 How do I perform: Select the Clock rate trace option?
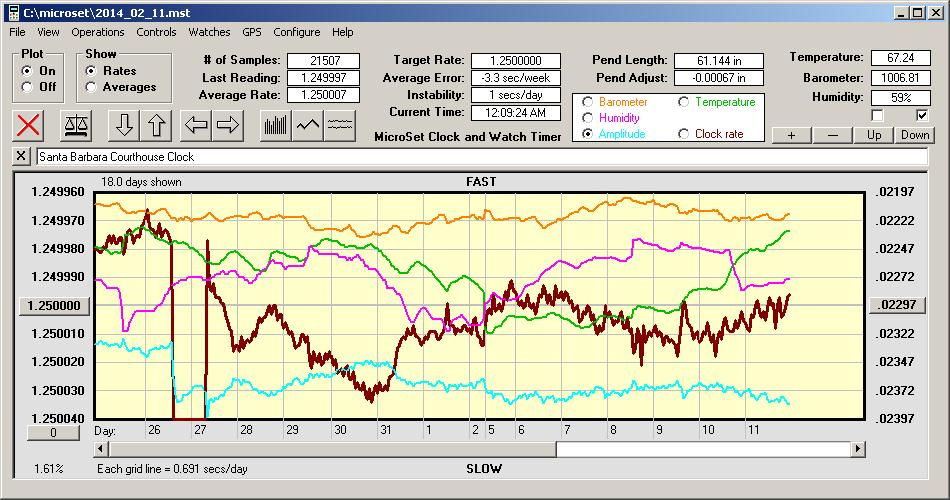pyautogui.click(x=683, y=134)
